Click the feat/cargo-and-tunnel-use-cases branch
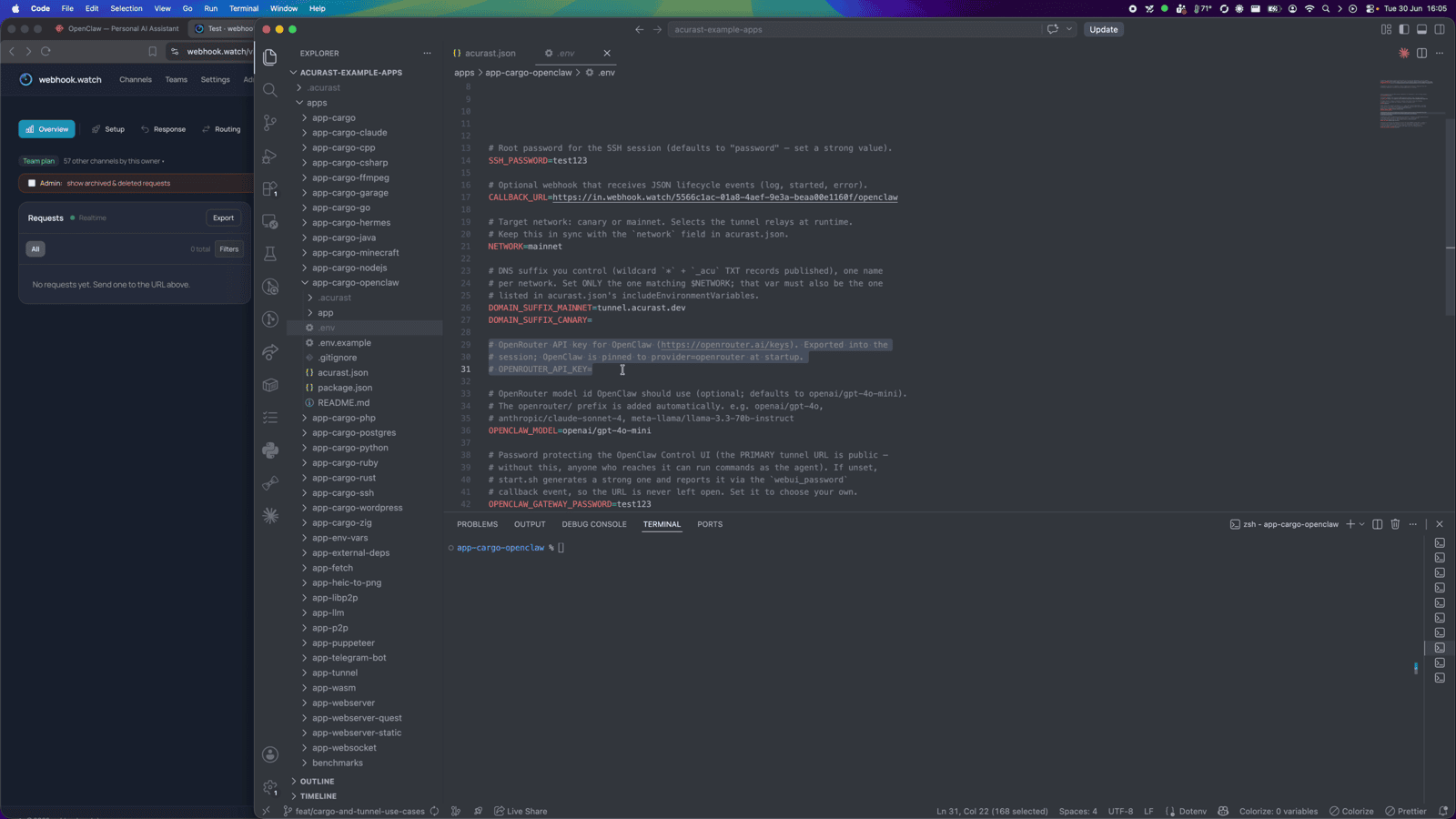Viewport: 1456px width, 819px height. coord(353,811)
